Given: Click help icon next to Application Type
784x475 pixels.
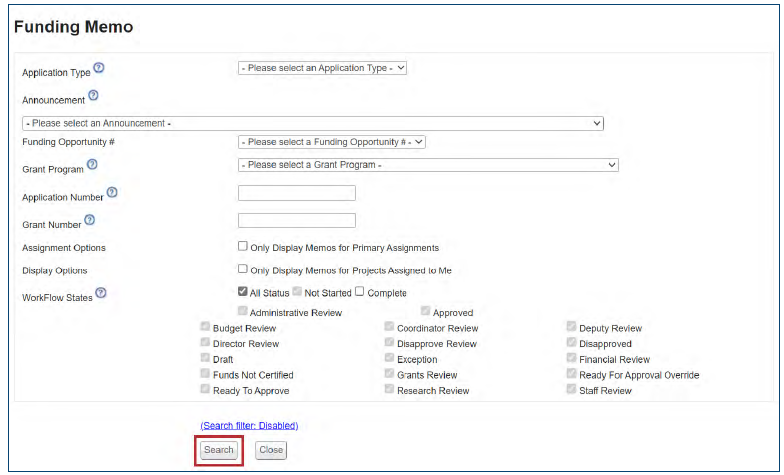Looking at the screenshot, I should tap(99, 69).
